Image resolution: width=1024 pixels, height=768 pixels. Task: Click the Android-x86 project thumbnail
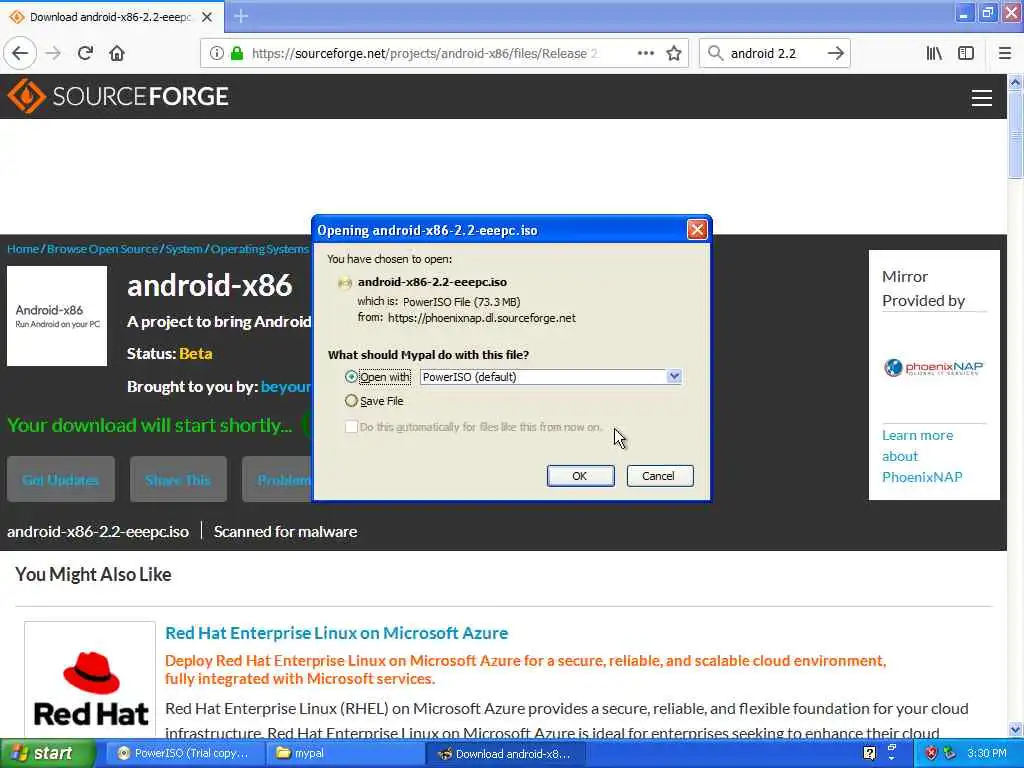coord(57,315)
